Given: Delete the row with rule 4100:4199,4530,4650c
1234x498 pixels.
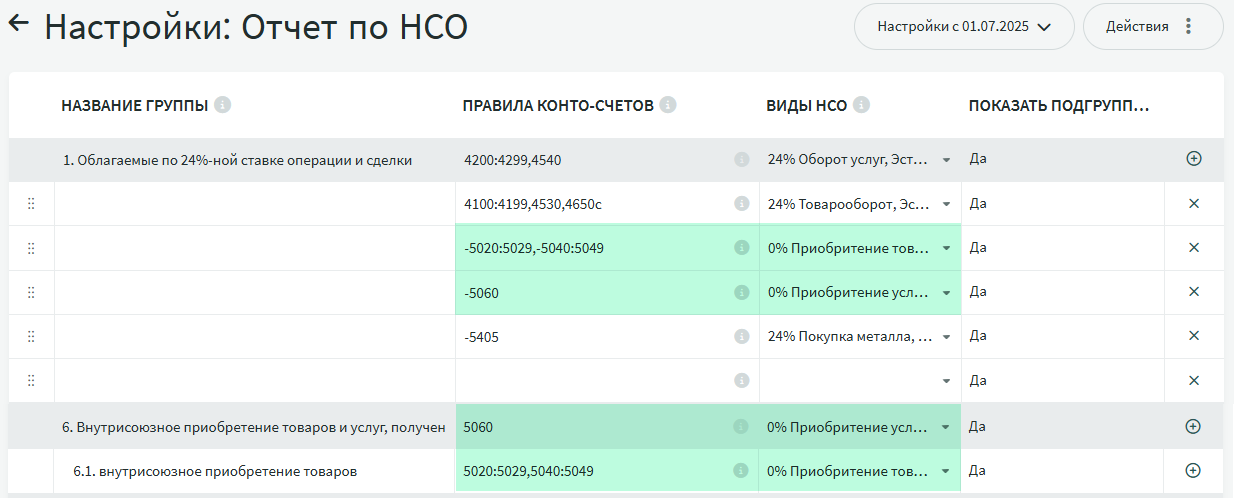Looking at the screenshot, I should click(1193, 204).
